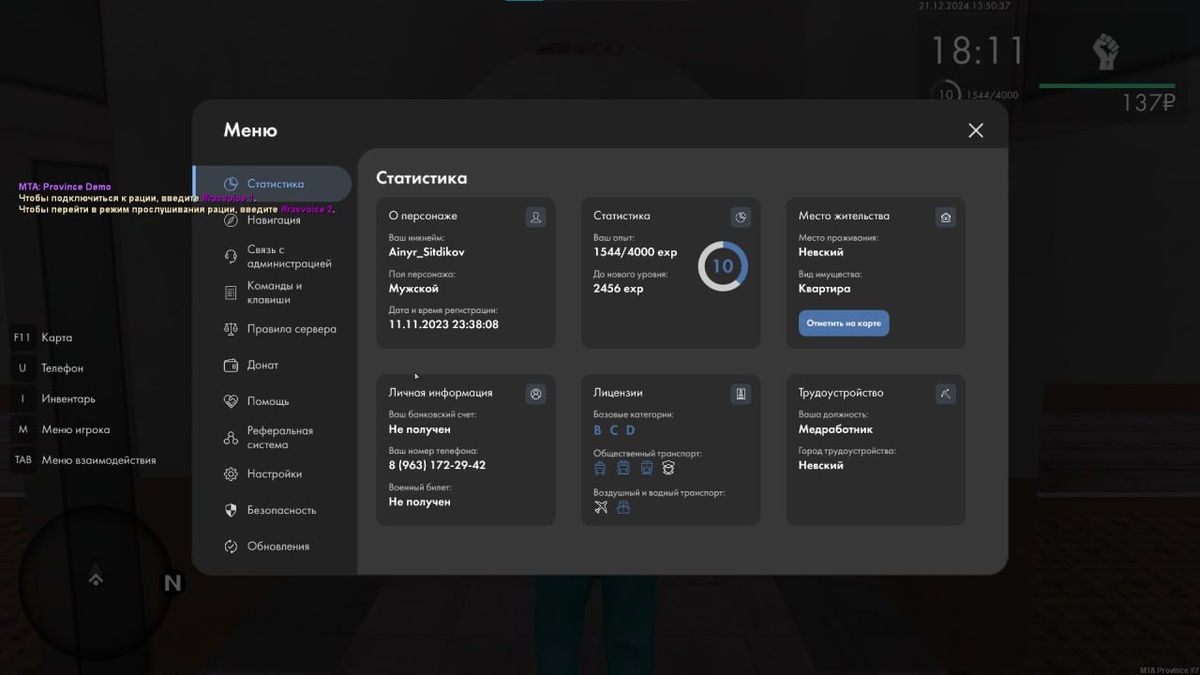Click the F11 Карта key hint
The image size is (1200, 675).
coord(43,338)
